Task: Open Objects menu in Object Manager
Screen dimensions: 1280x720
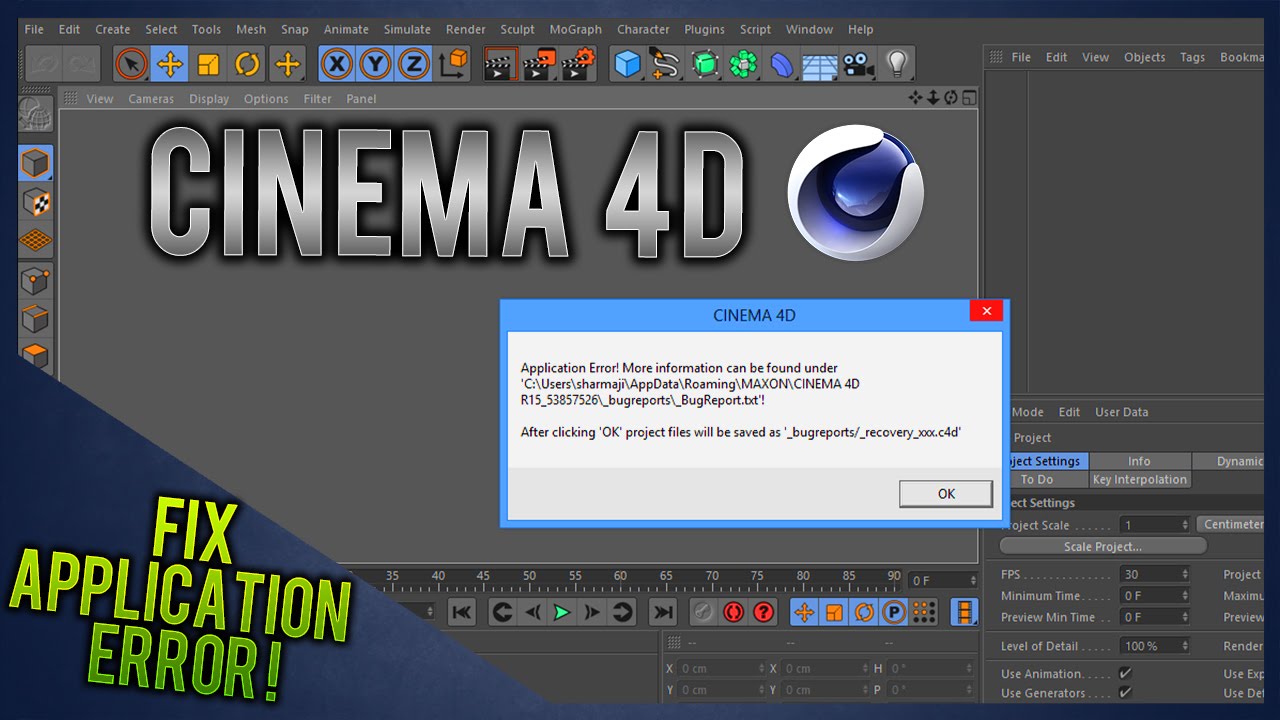Action: pos(1144,57)
